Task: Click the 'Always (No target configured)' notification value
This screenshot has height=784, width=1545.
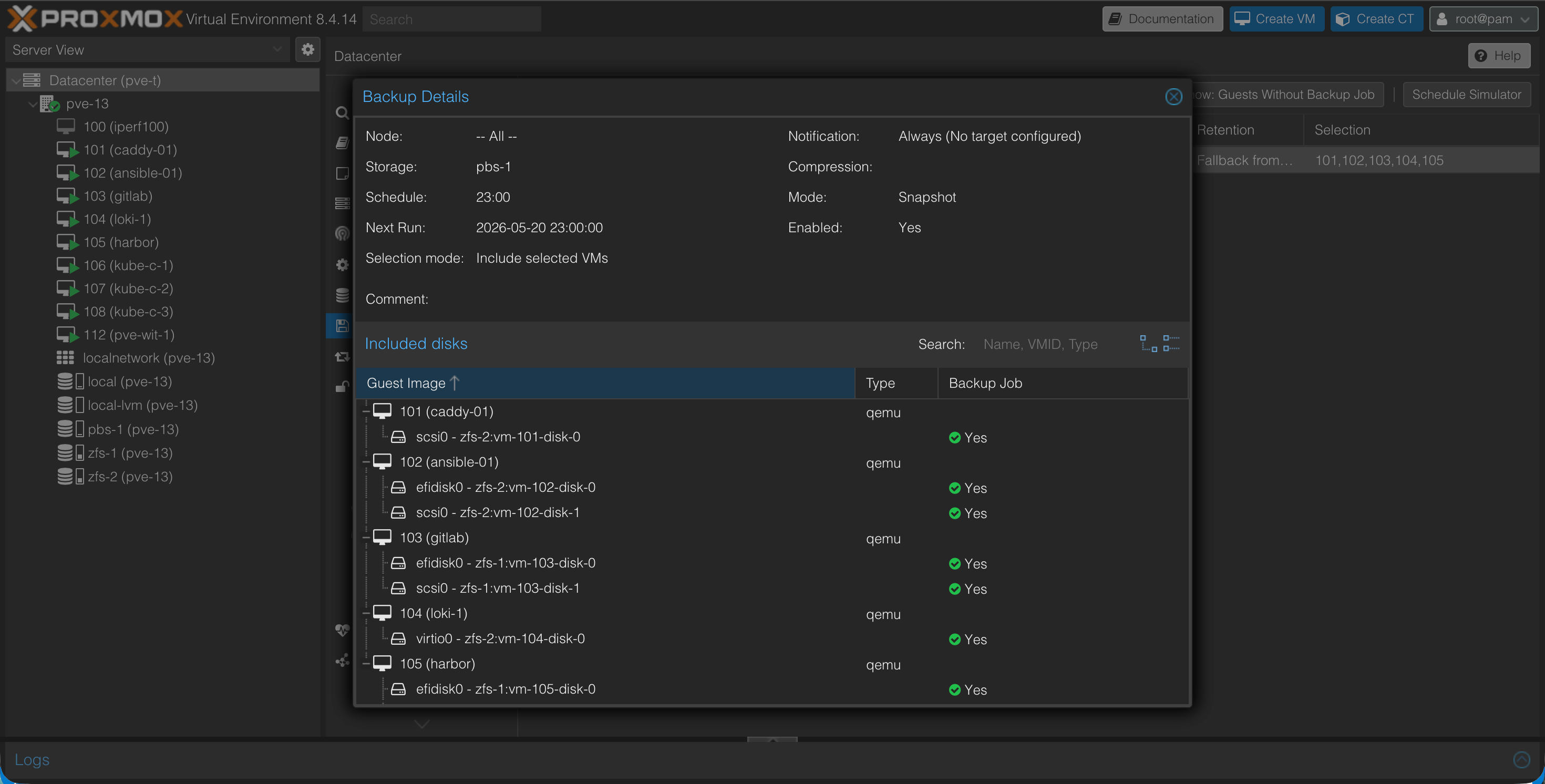Action: pos(990,136)
